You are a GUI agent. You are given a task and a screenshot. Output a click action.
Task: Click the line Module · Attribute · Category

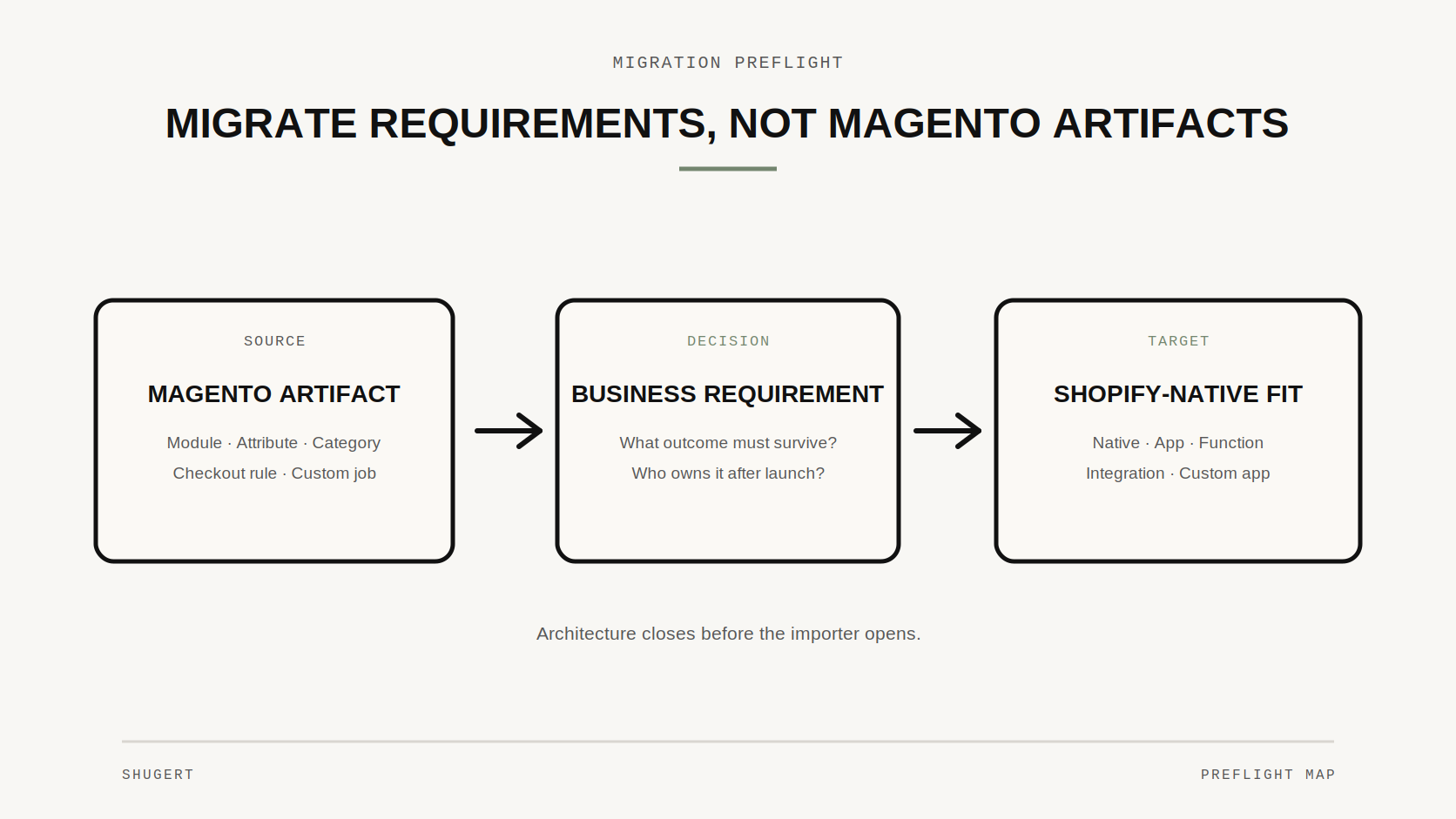[x=274, y=443]
